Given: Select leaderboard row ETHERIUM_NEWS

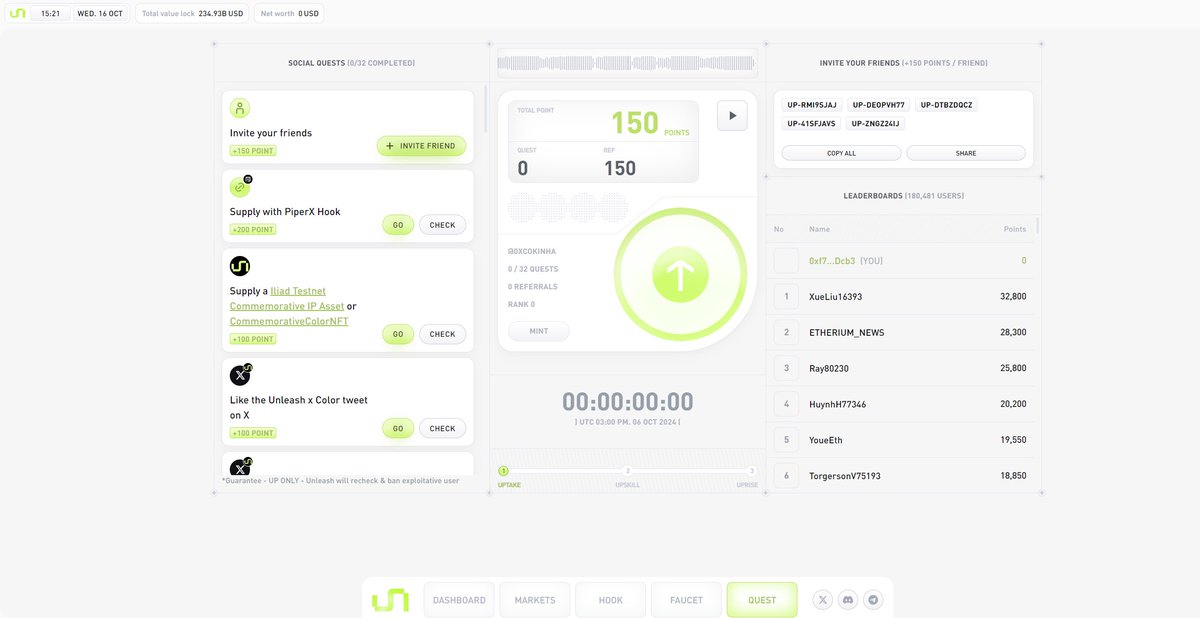Looking at the screenshot, I should [904, 332].
